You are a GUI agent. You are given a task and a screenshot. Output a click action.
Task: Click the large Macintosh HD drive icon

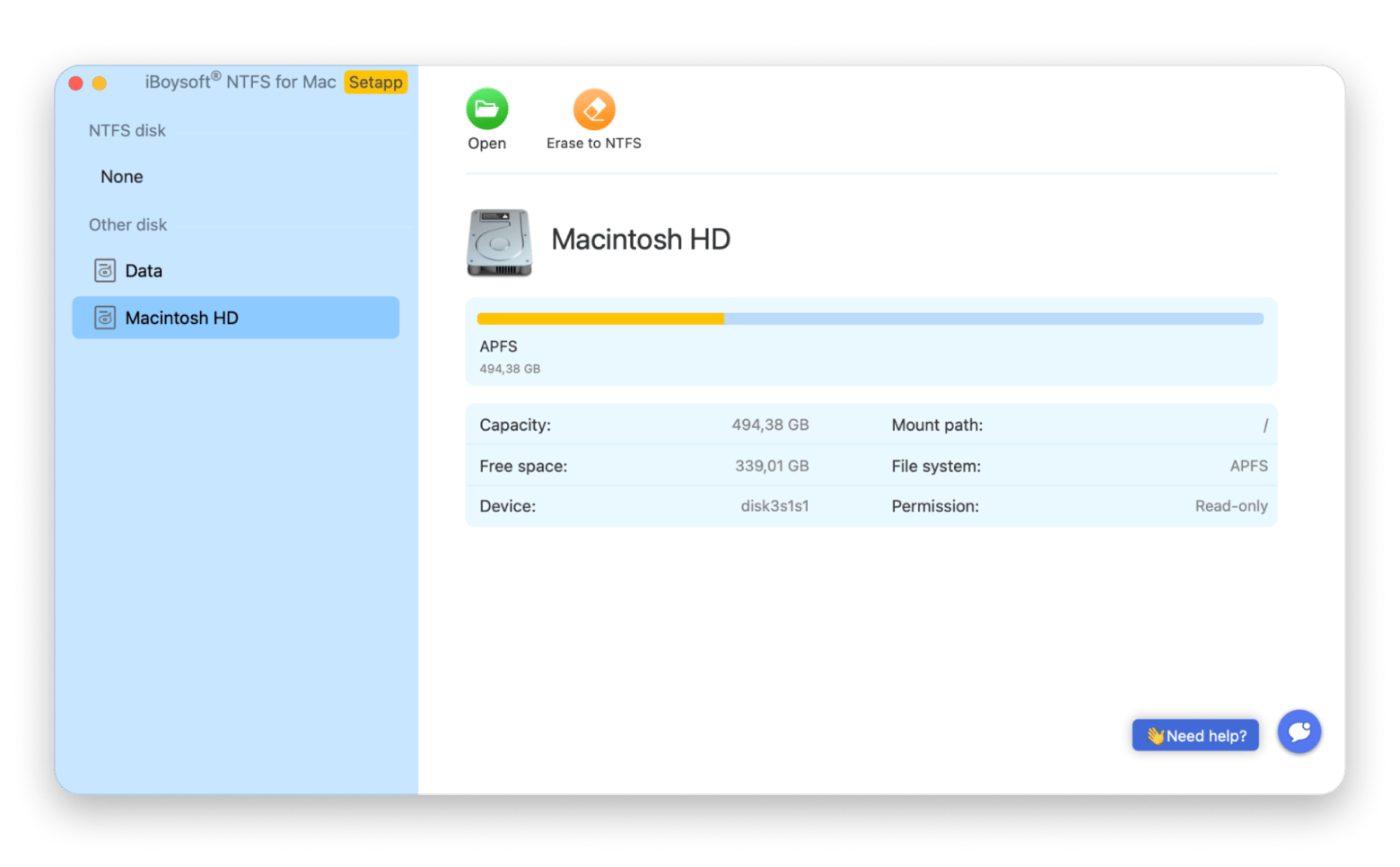click(499, 242)
